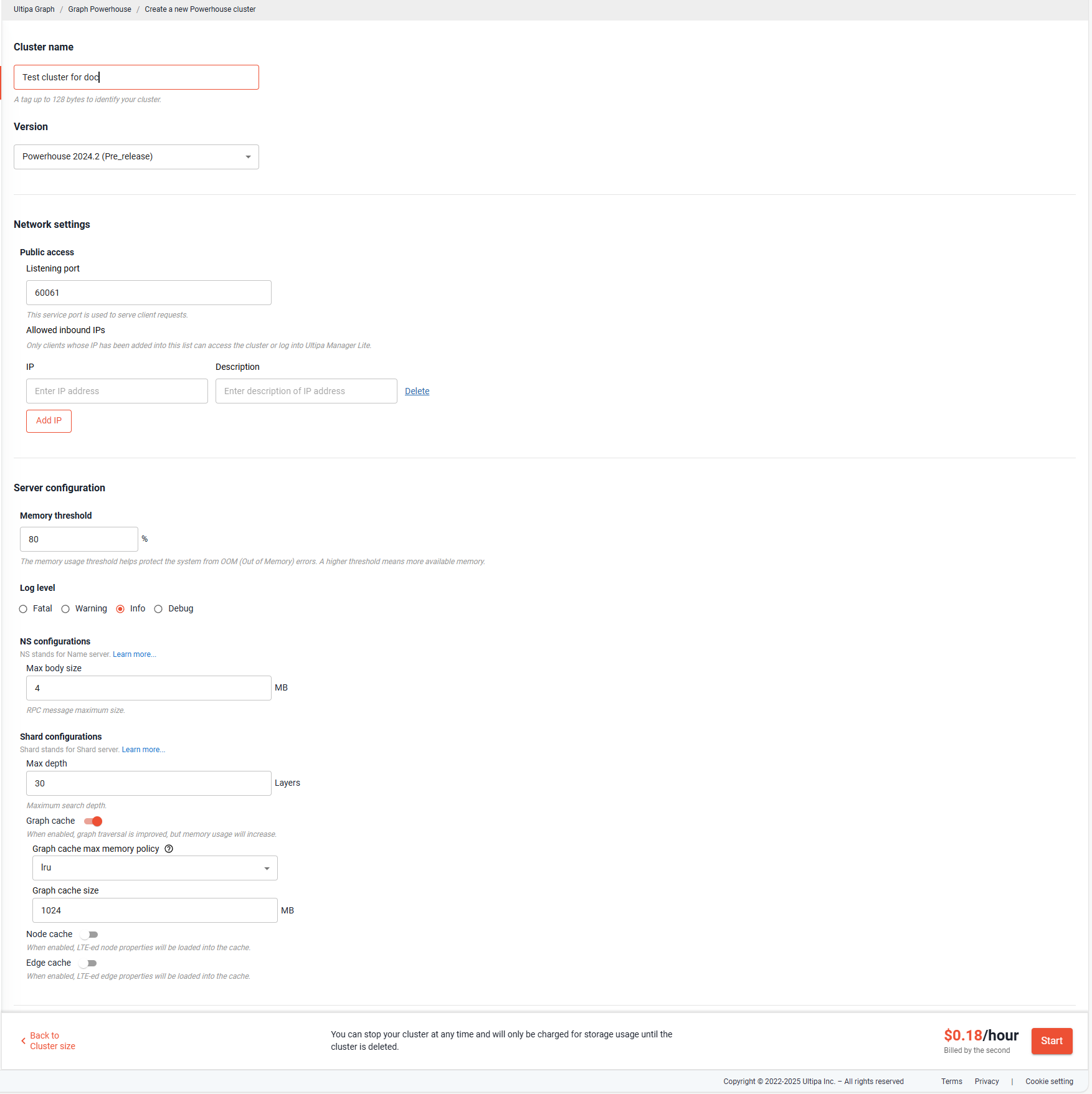Enable the Node cache toggle
This screenshot has width=1092, height=1094.
click(90, 935)
